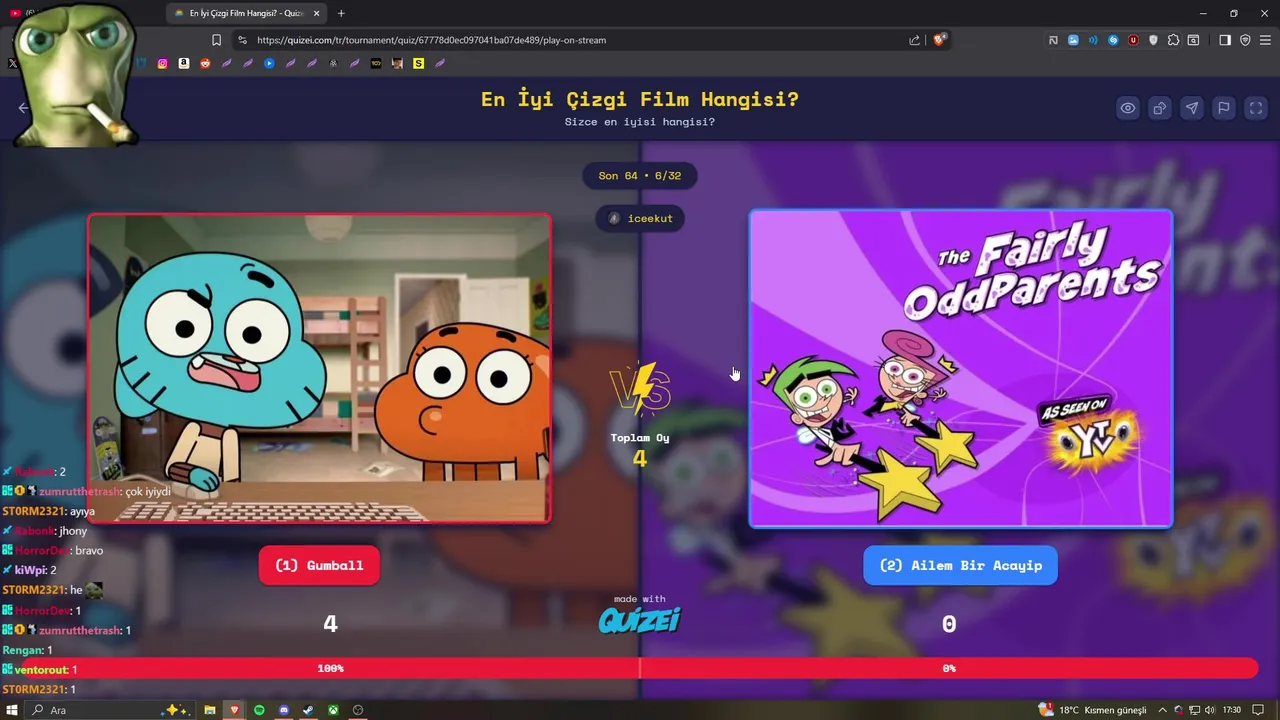Screen dimensions: 1280x720
Task: Click the volume icon in system tray
Action: click(1210, 710)
